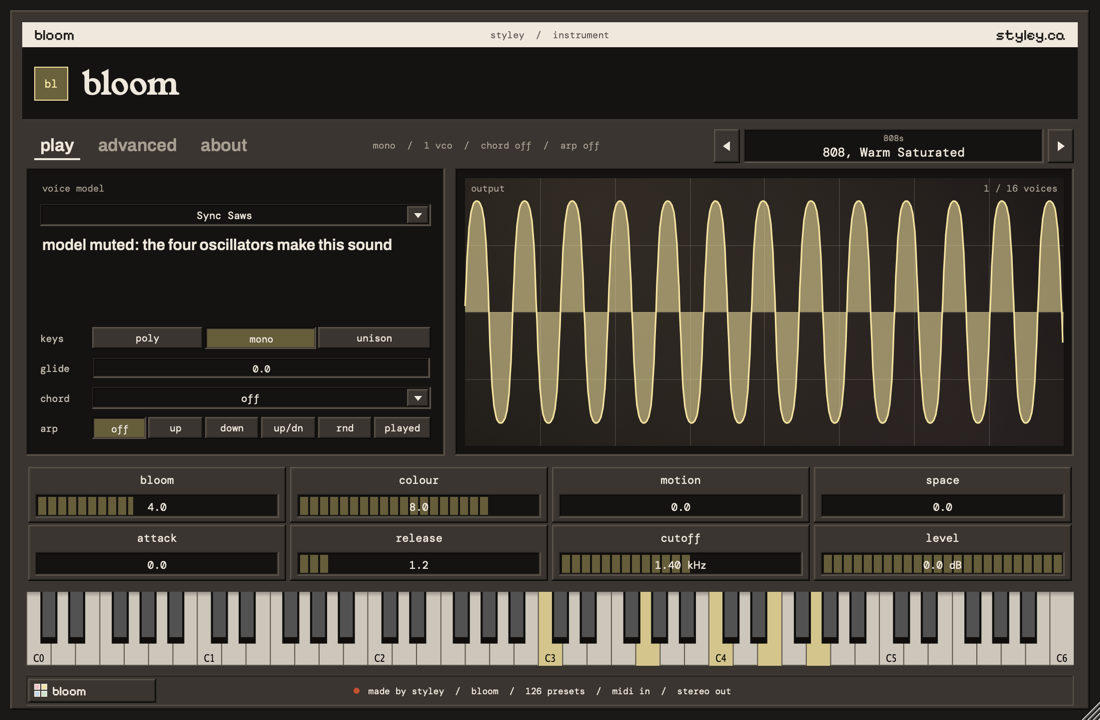Set keys mode to mono
Image resolution: width=1100 pixels, height=720 pixels.
click(x=260, y=338)
